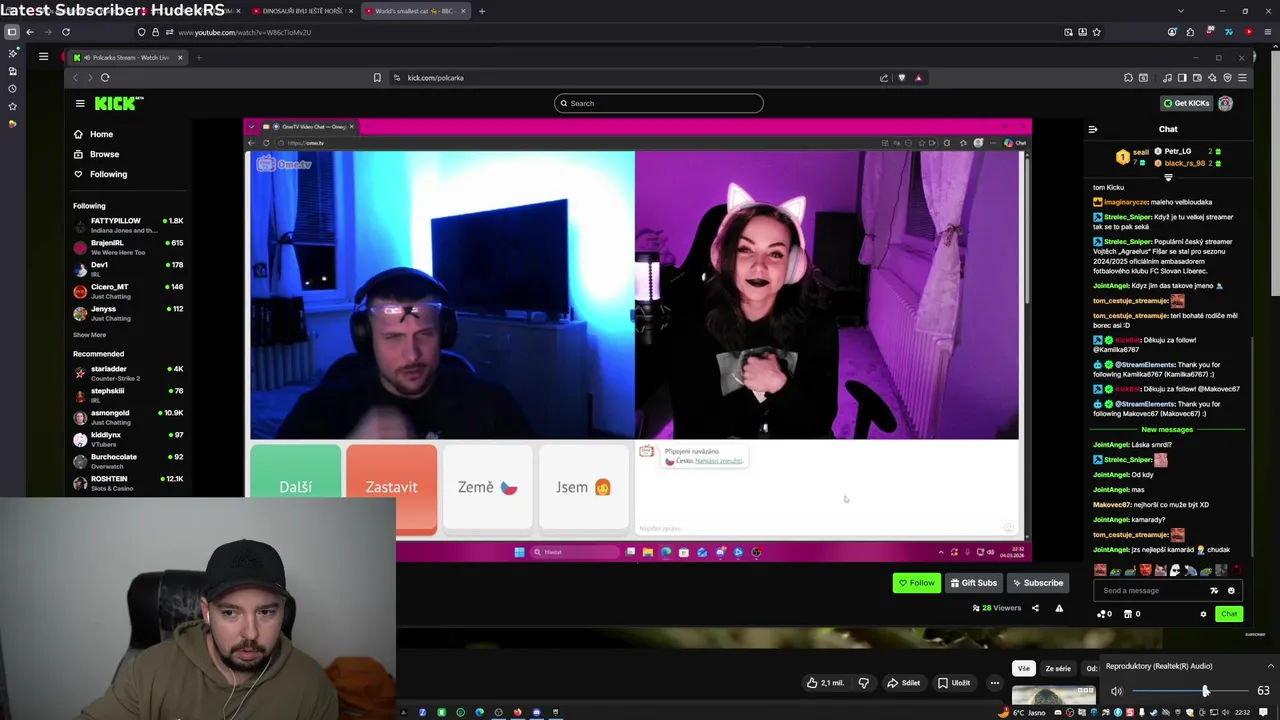
Task: Reload the kick.com page
Action: (x=105, y=77)
